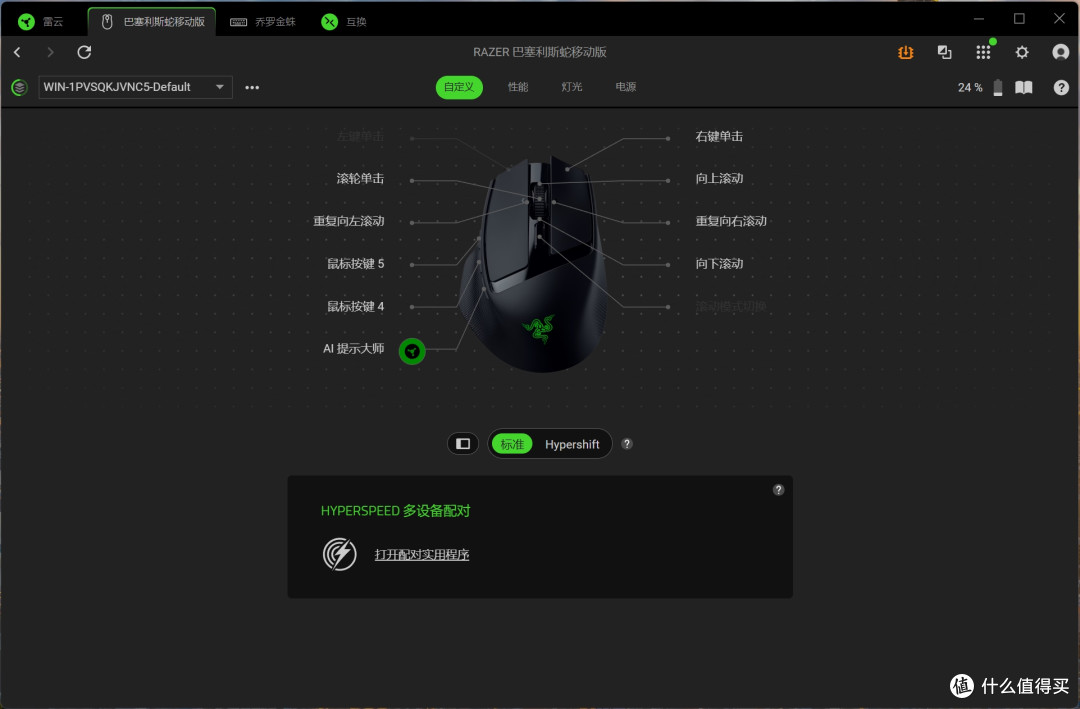This screenshot has width=1080, height=709.
Task: Switch to Hypershift mode
Action: 572,444
